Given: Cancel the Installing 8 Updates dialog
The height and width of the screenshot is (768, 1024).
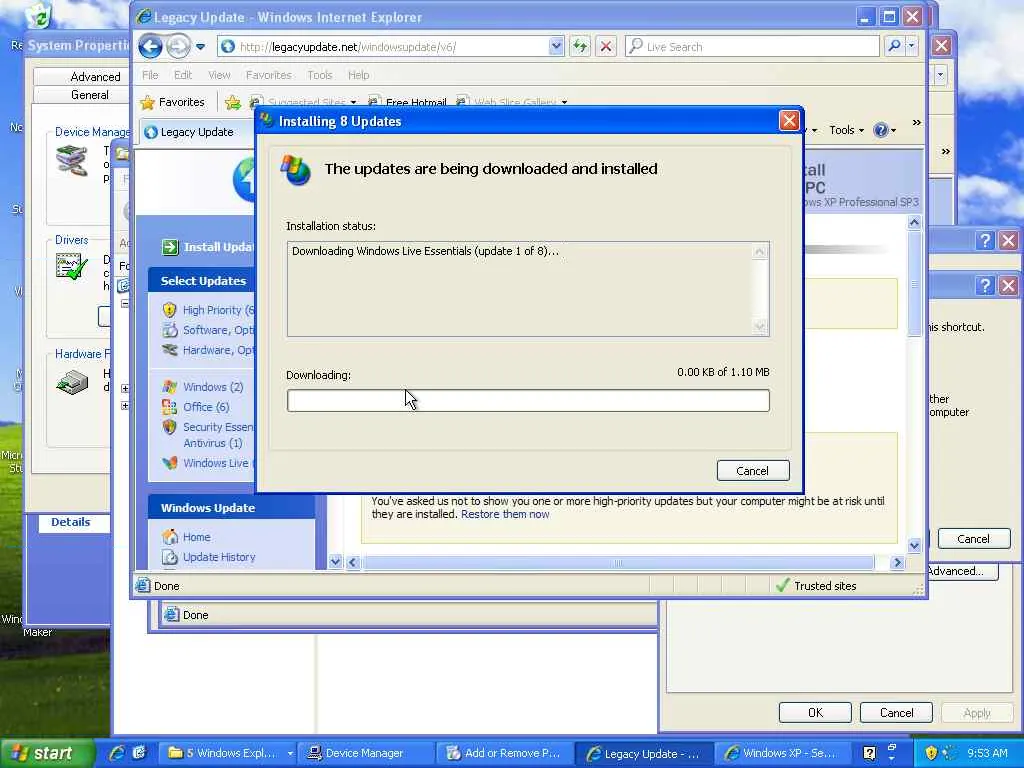Looking at the screenshot, I should pos(753,471).
